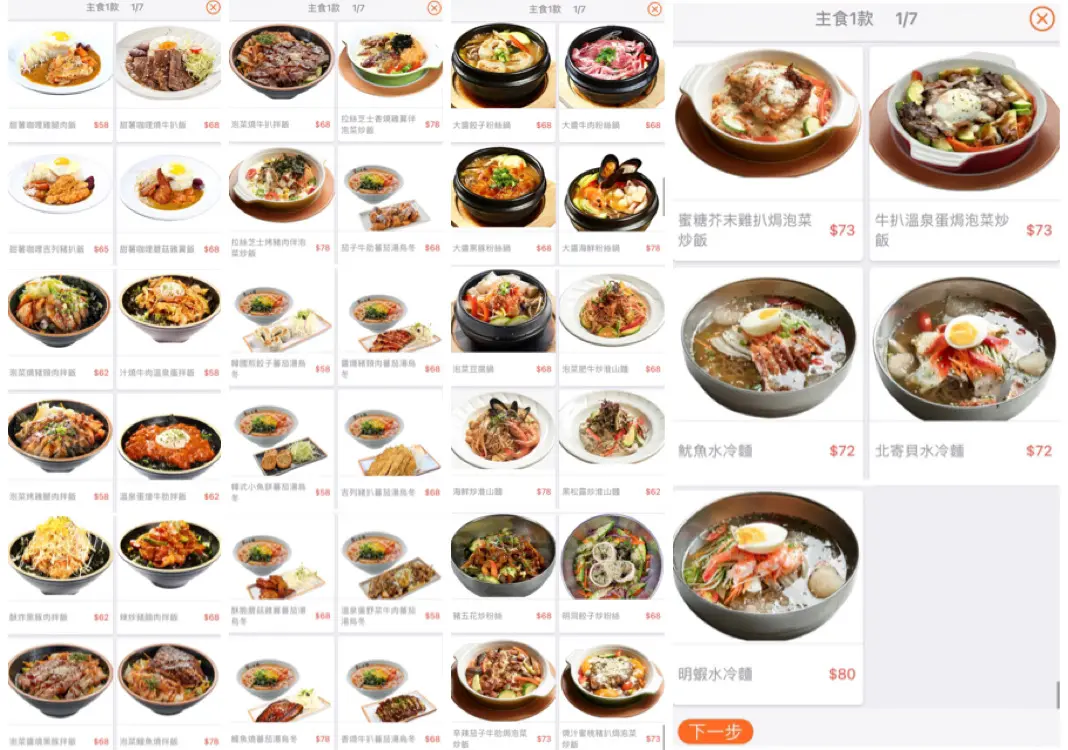This screenshot has width=1068, height=750.
Task: Close the large rightmost 主食1款 panel
Action: (x=1041, y=19)
